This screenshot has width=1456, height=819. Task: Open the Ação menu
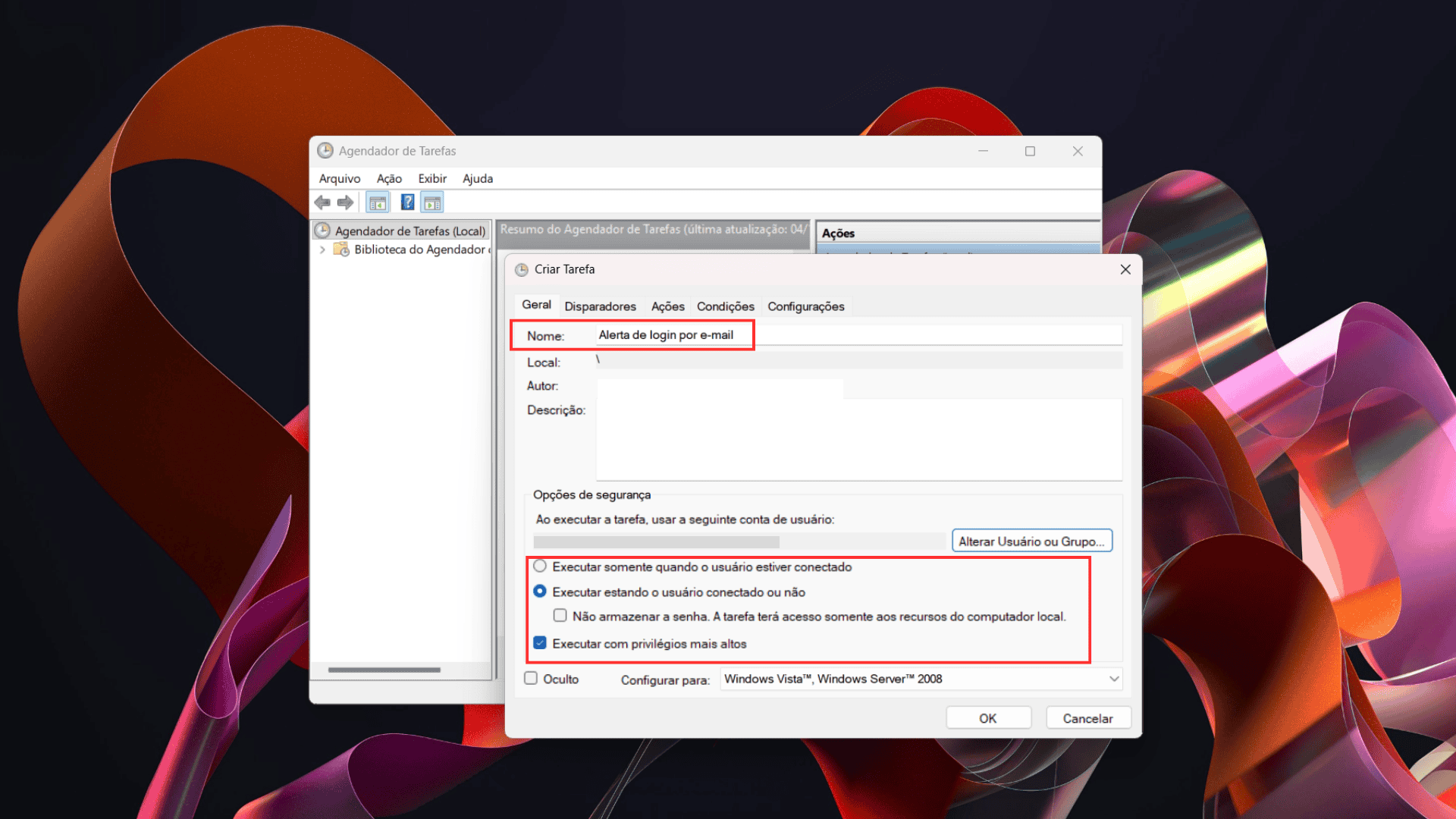(x=389, y=179)
